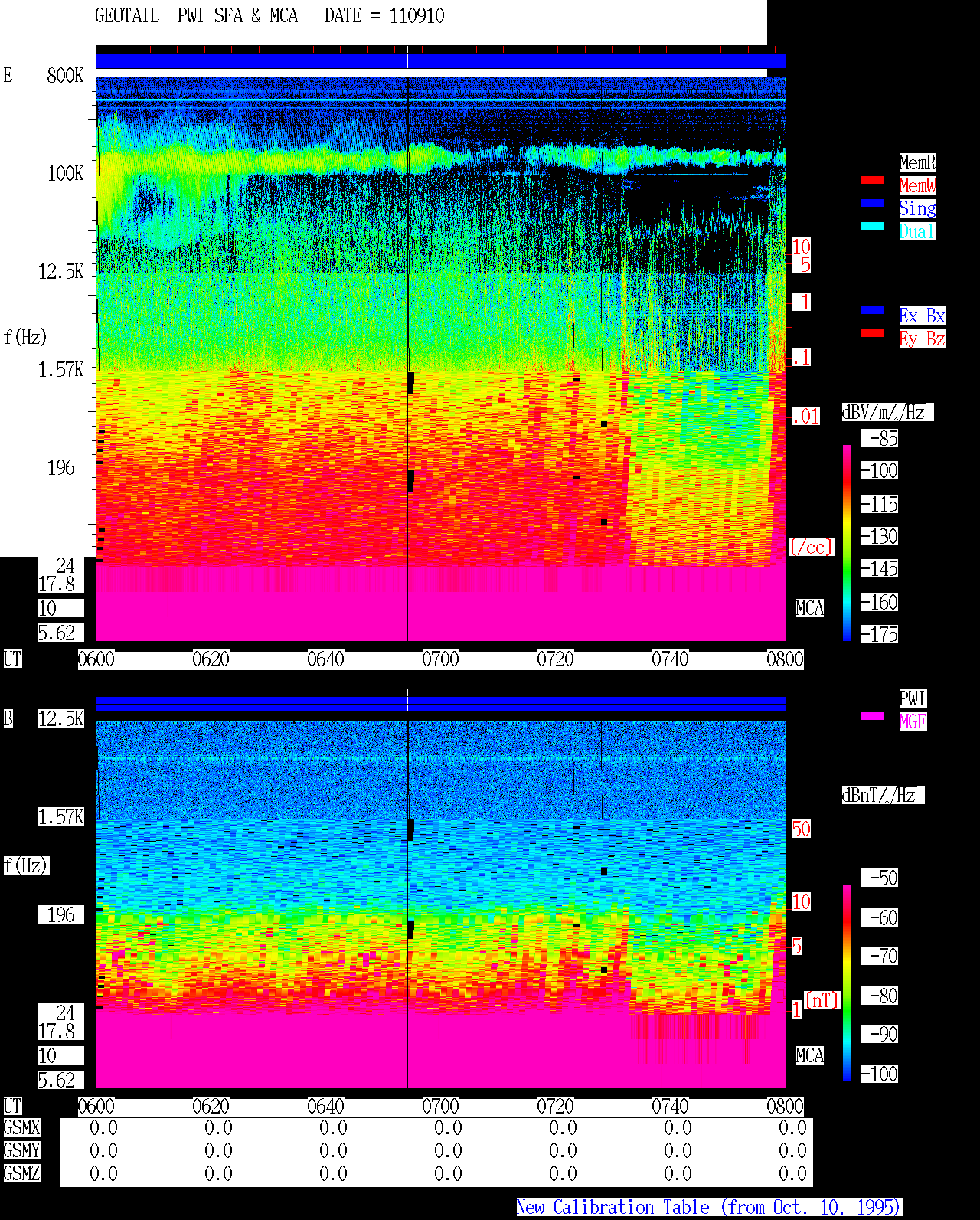Click the 12.5K frequency label on B panel
This screenshot has height=1220, width=980.
pyautogui.click(x=61, y=719)
